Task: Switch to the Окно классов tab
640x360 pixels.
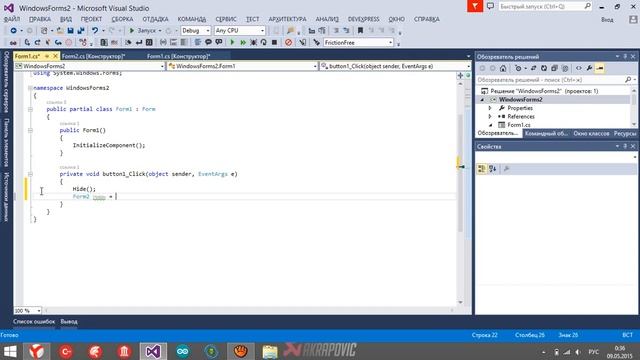Action: point(591,133)
